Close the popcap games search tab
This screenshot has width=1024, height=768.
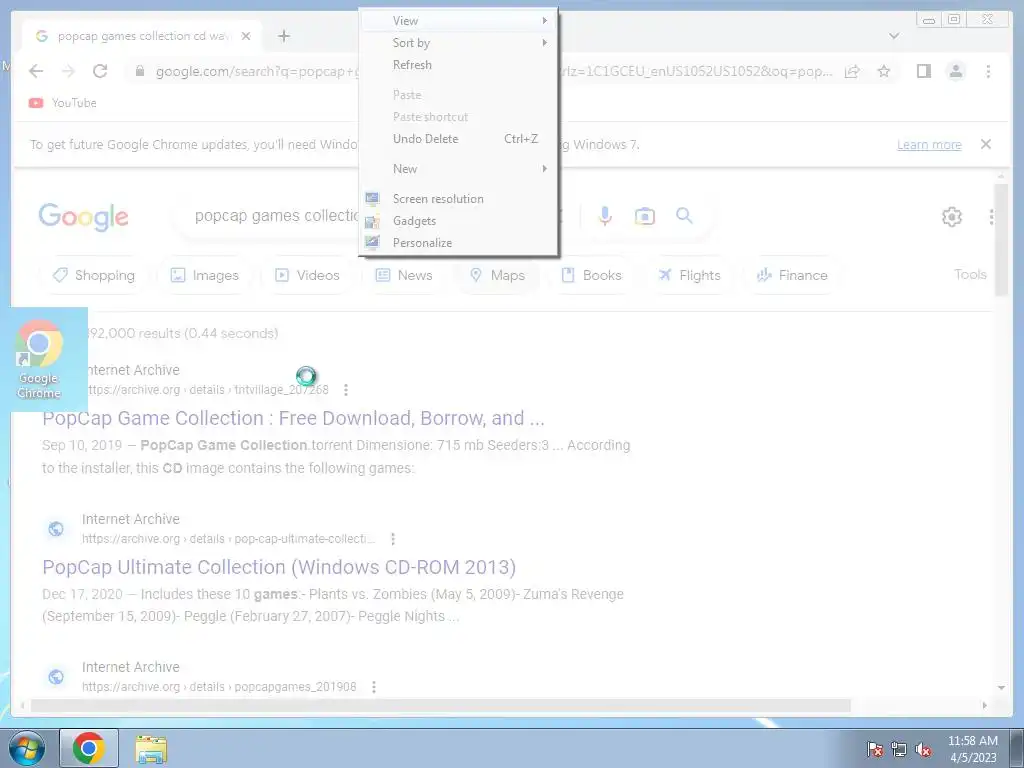[246, 36]
